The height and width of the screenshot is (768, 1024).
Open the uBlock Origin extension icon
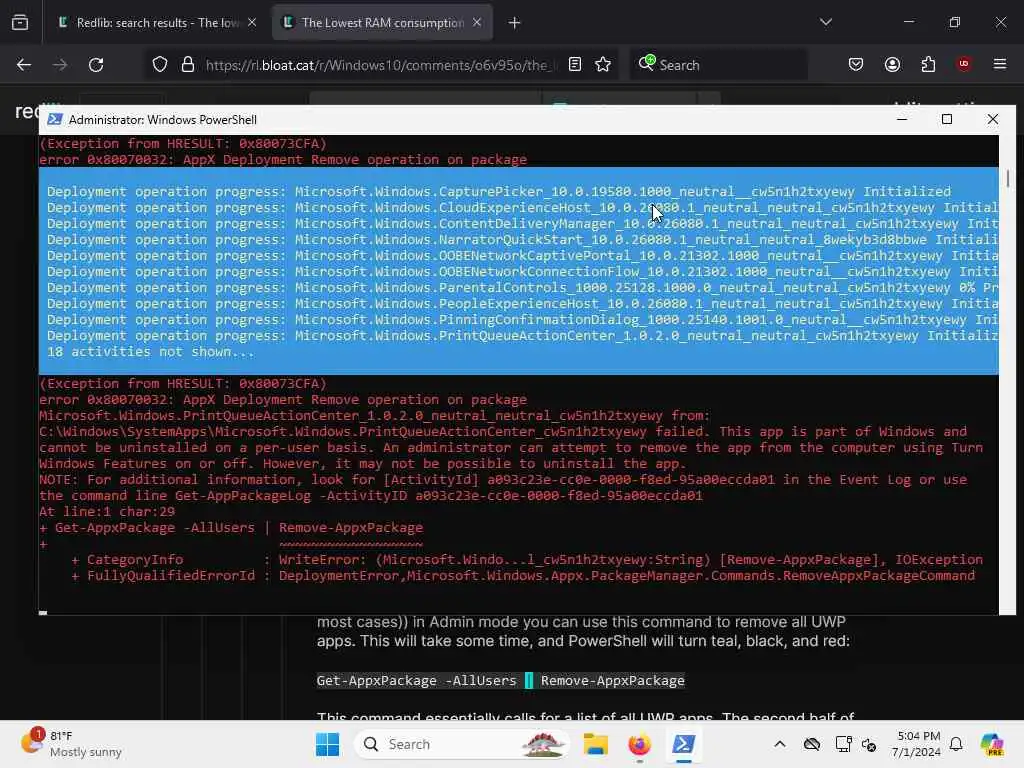coord(964,64)
